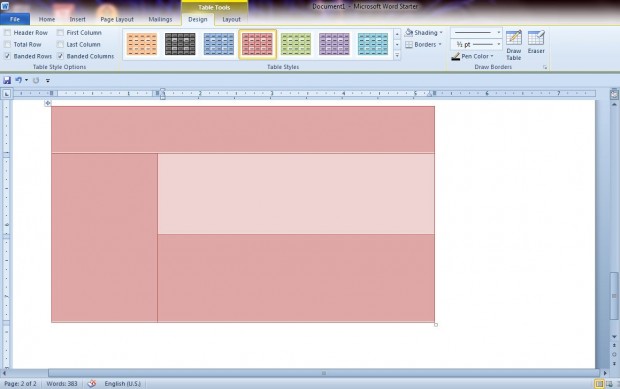Click the Undo arrow icon

pyautogui.click(x=19, y=80)
